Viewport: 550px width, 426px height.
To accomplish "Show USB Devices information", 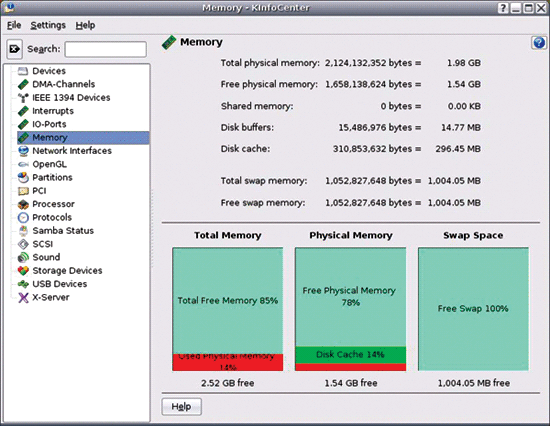I will click(x=60, y=284).
